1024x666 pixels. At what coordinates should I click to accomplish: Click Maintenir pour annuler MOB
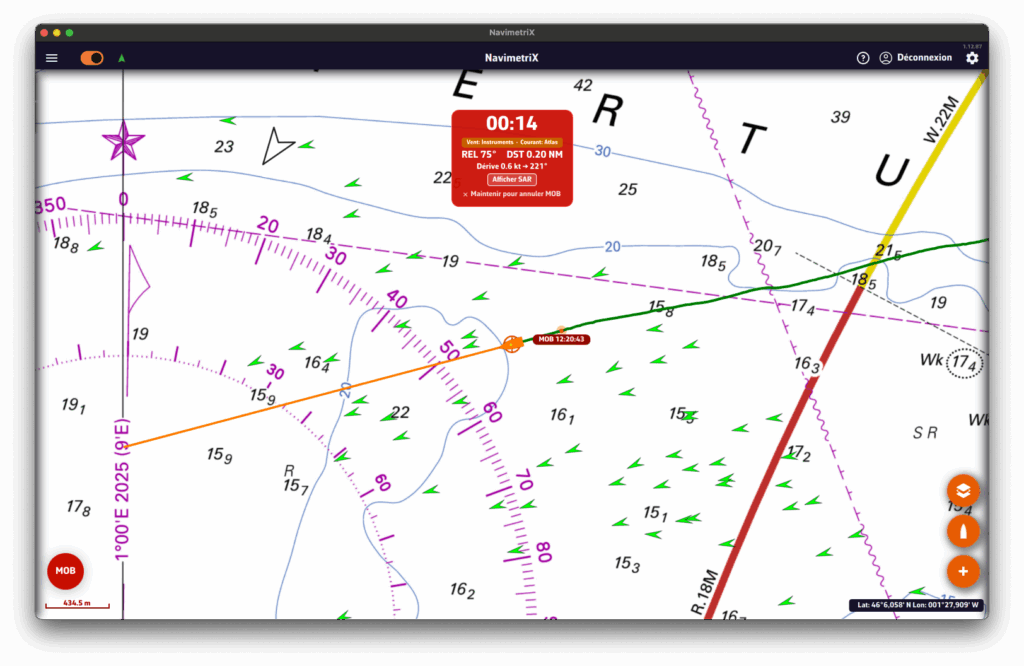click(512, 194)
